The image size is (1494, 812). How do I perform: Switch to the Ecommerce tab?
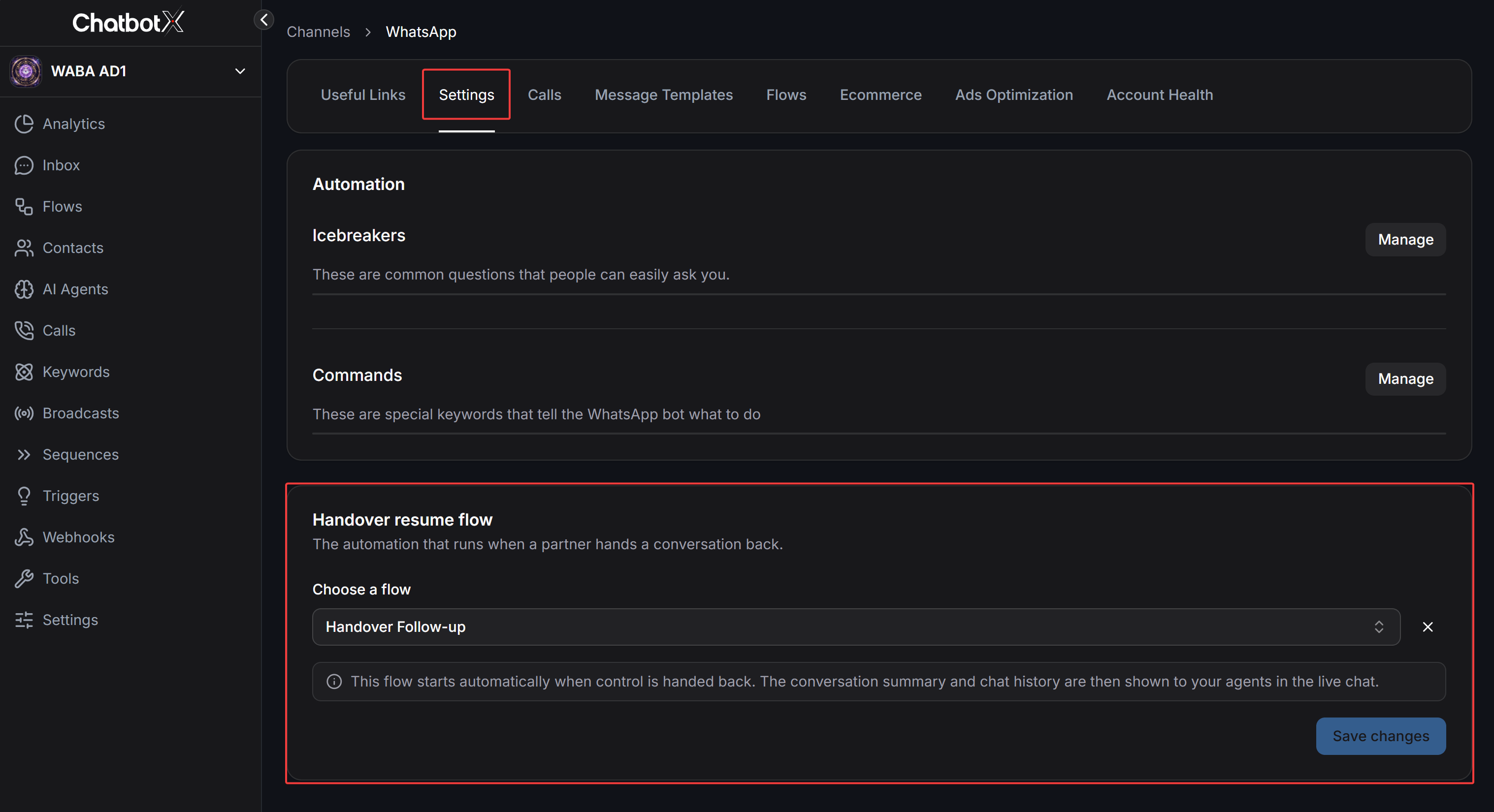pyautogui.click(x=880, y=94)
